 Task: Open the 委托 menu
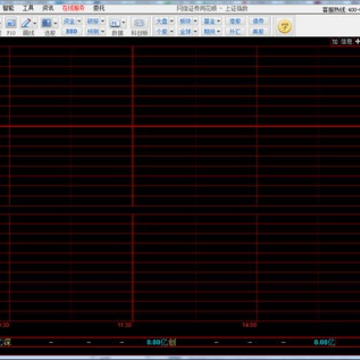click(99, 8)
